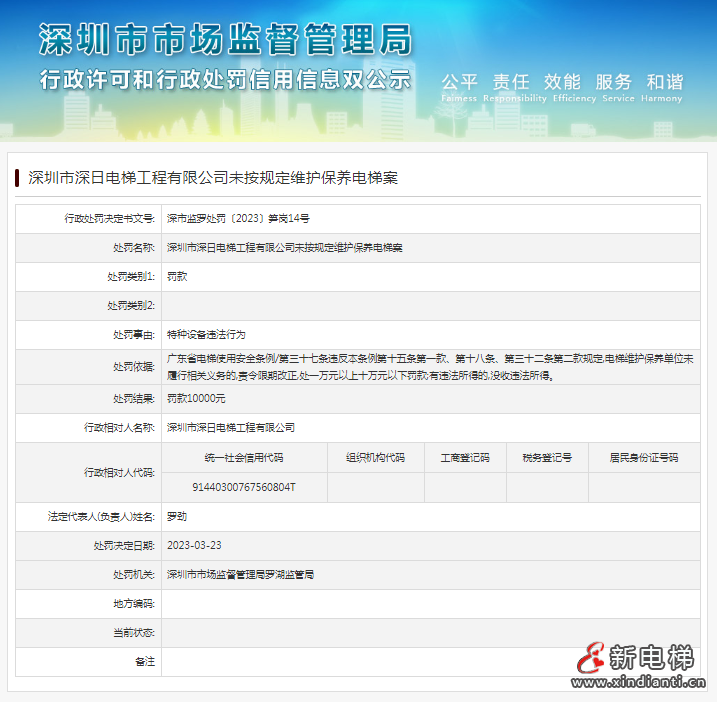717x702 pixels.
Task: Select the representative name 罗劲
Action: click(177, 517)
